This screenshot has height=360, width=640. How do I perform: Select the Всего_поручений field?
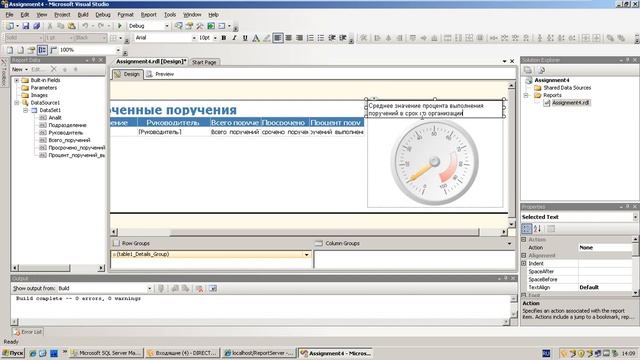pyautogui.click(x=69, y=140)
